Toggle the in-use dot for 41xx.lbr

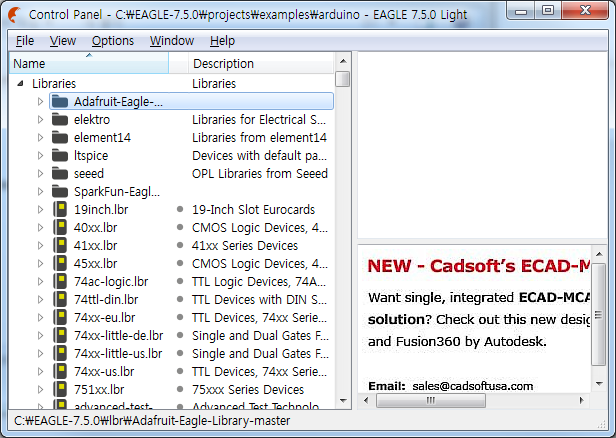(180, 246)
